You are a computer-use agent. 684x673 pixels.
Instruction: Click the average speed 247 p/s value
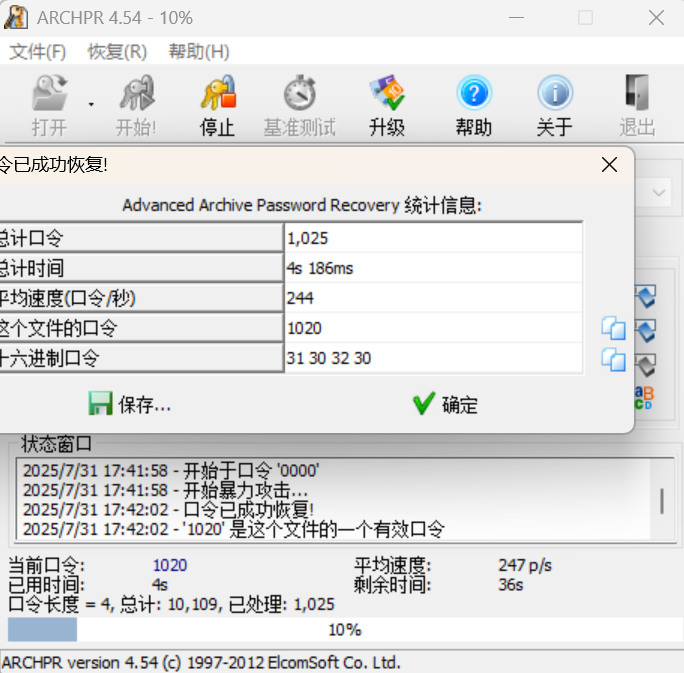525,565
